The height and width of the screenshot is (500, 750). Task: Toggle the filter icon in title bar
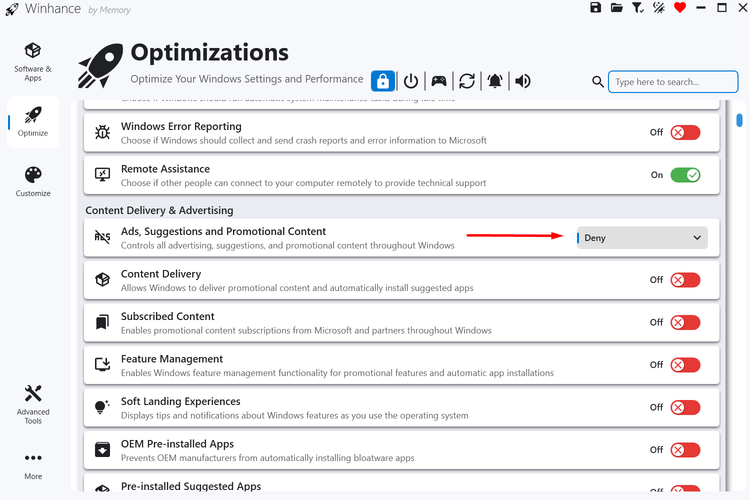(638, 8)
